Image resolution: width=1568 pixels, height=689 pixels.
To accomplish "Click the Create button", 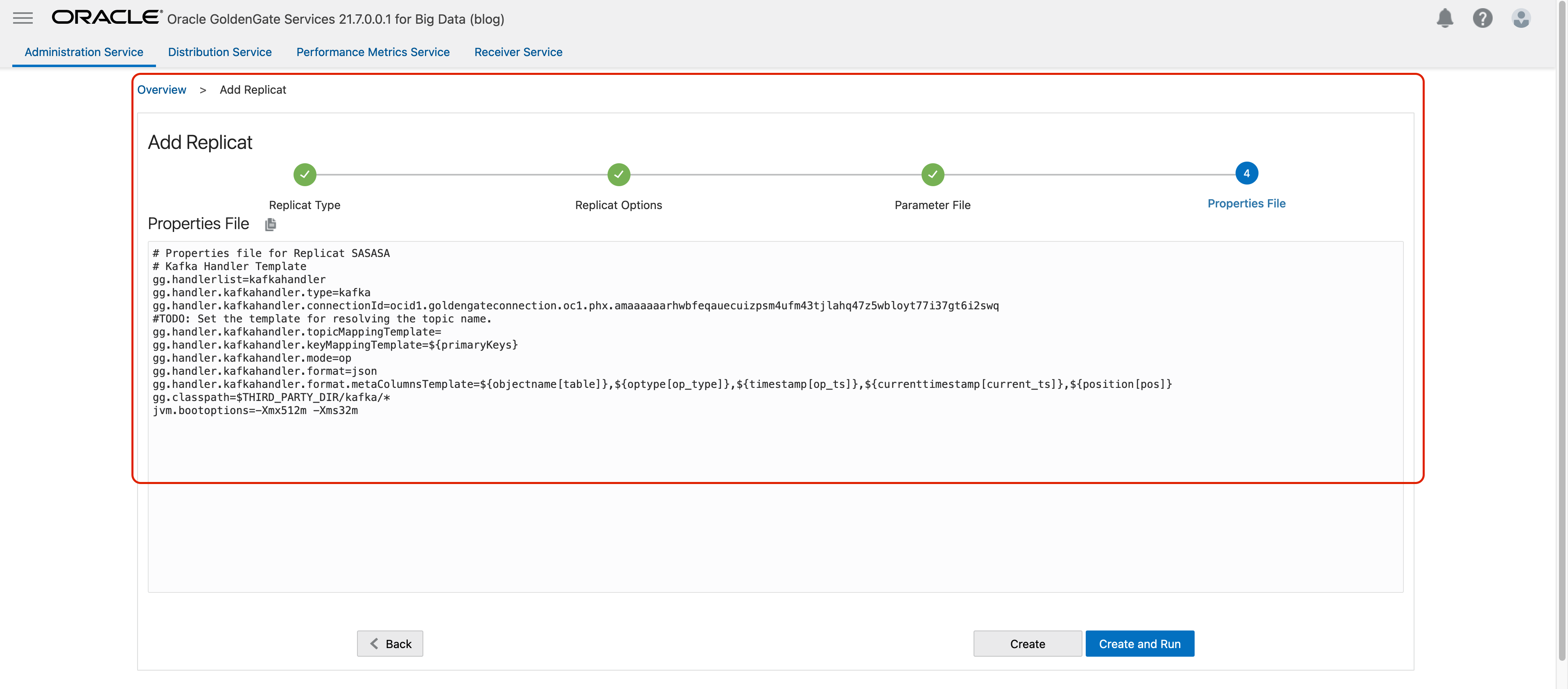I will pos(1027,644).
